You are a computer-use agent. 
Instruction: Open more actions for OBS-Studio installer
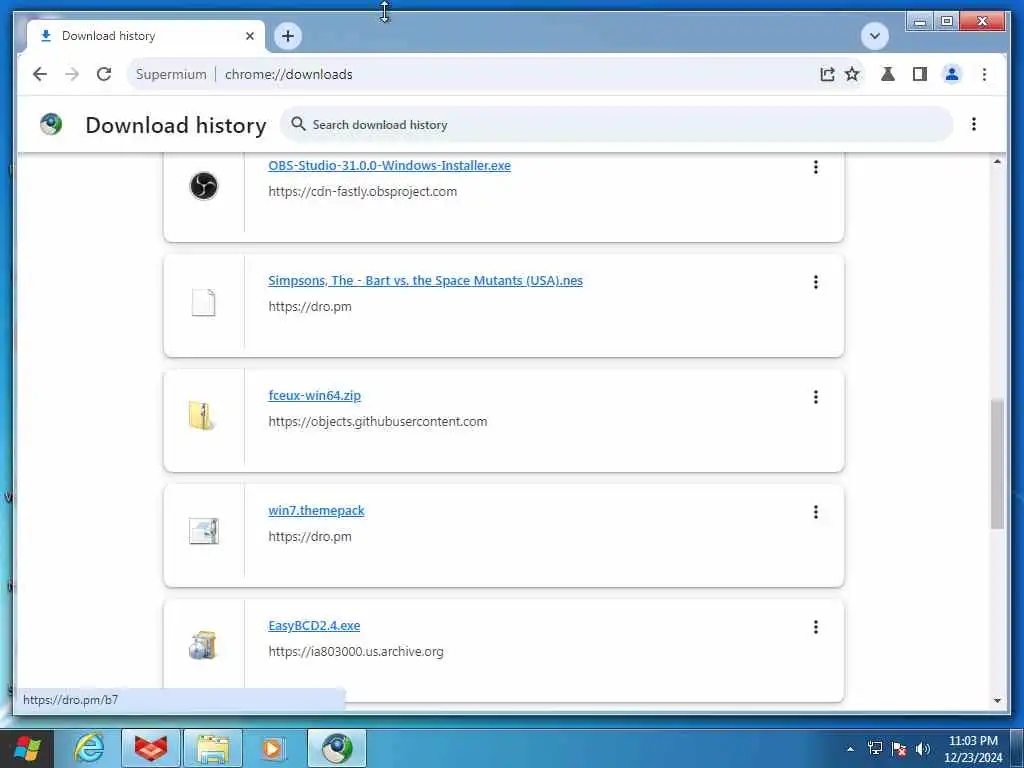(x=816, y=167)
